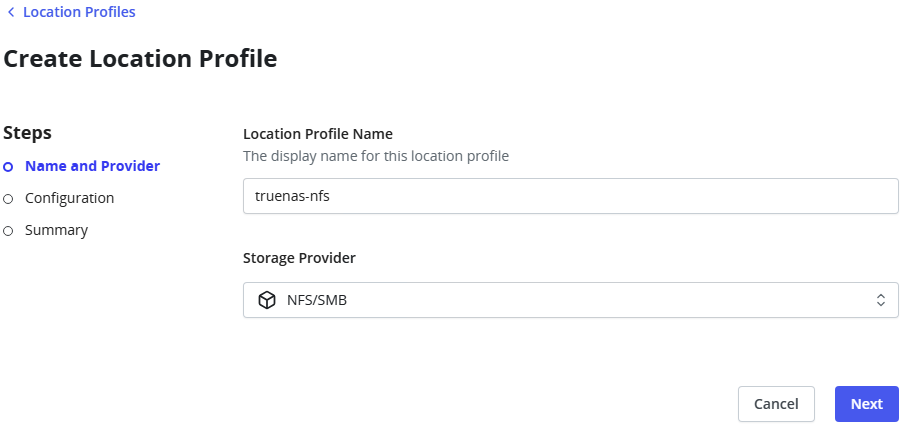
Task: Click the Create Location Profile heading
Action: (x=140, y=59)
